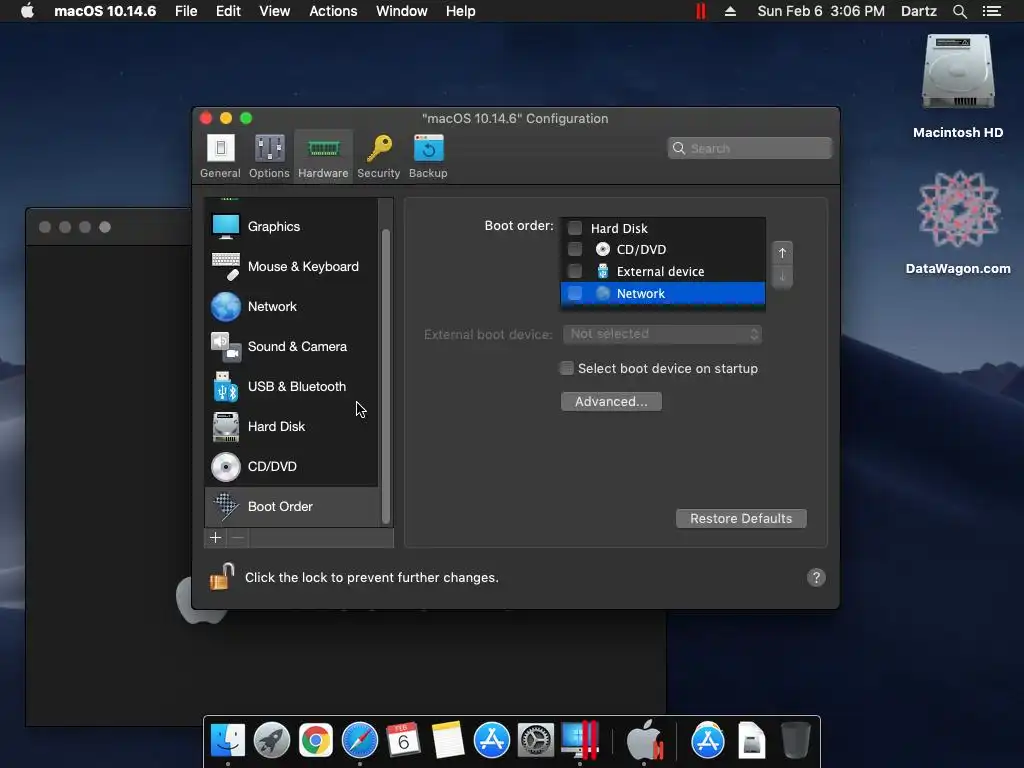Open Notification Center list icon
Screen dimensions: 1024x768
[x=991, y=11]
